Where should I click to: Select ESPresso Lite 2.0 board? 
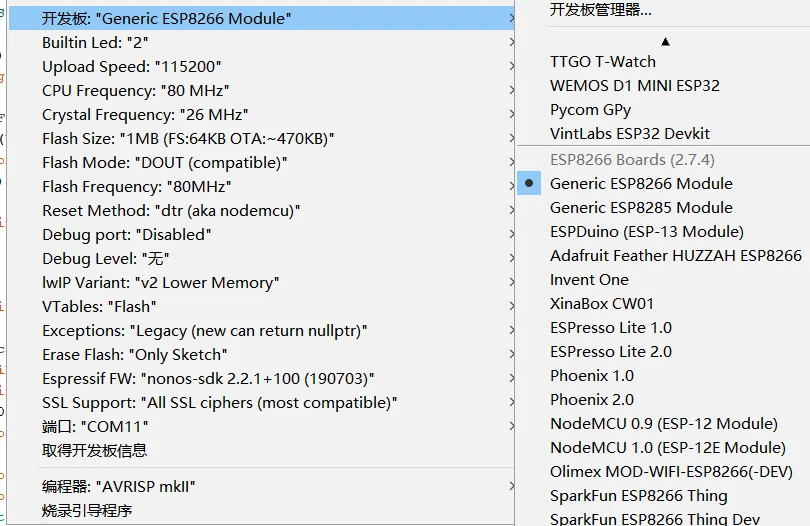[x=611, y=352]
